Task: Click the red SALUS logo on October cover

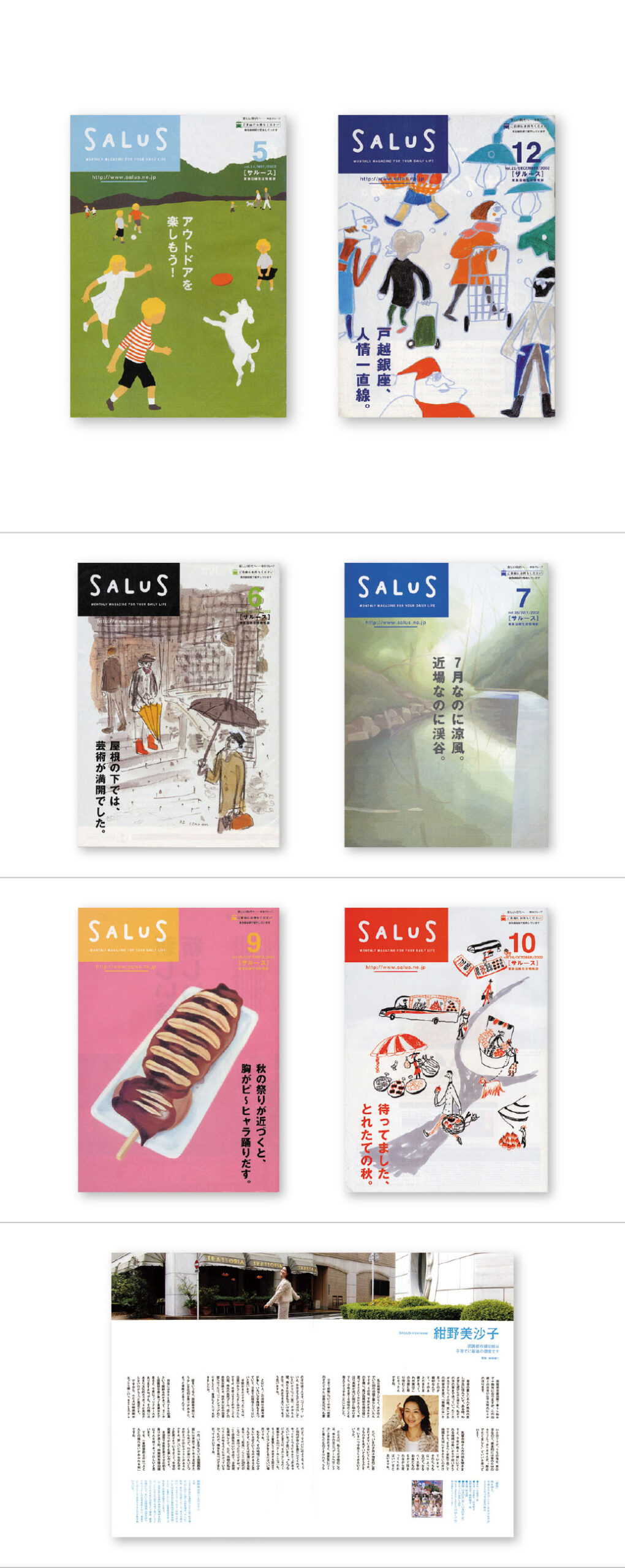Action: [396, 935]
